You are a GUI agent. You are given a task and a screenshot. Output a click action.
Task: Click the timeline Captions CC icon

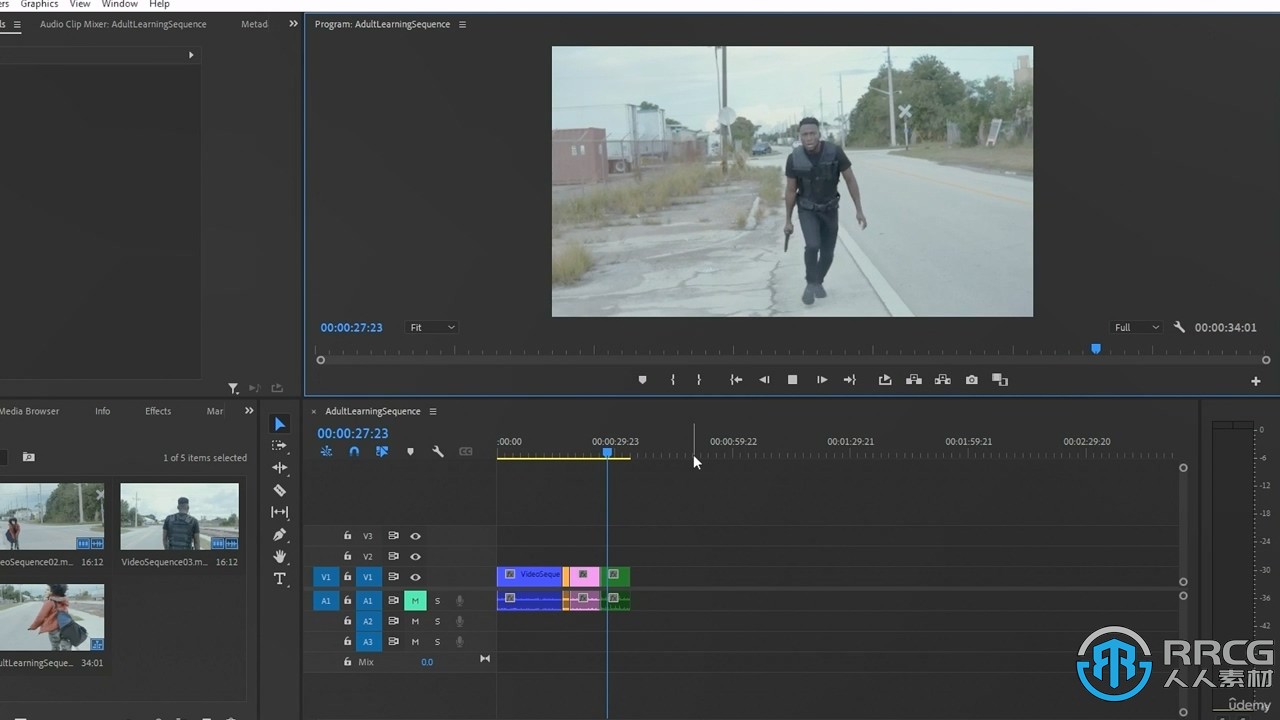(x=466, y=452)
